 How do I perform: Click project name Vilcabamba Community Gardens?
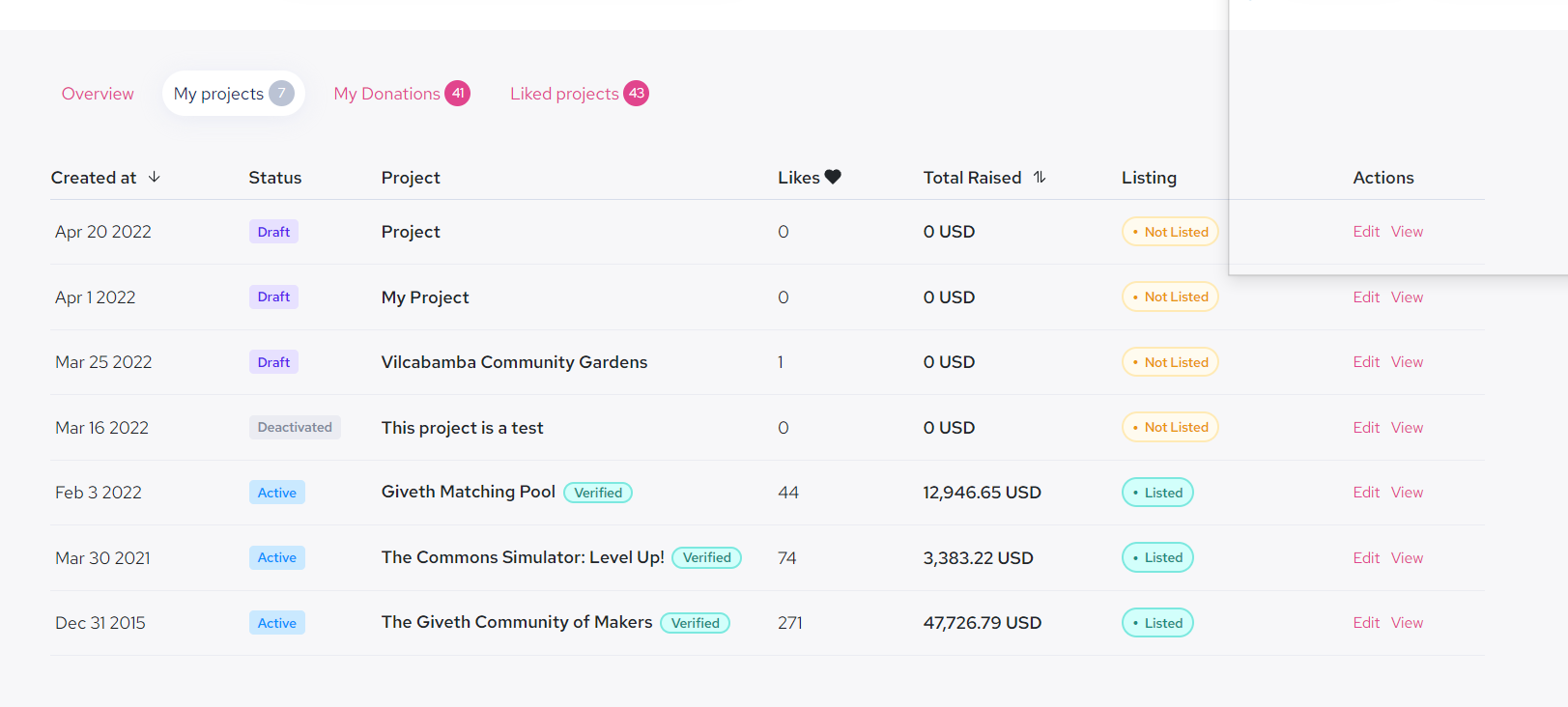click(514, 362)
